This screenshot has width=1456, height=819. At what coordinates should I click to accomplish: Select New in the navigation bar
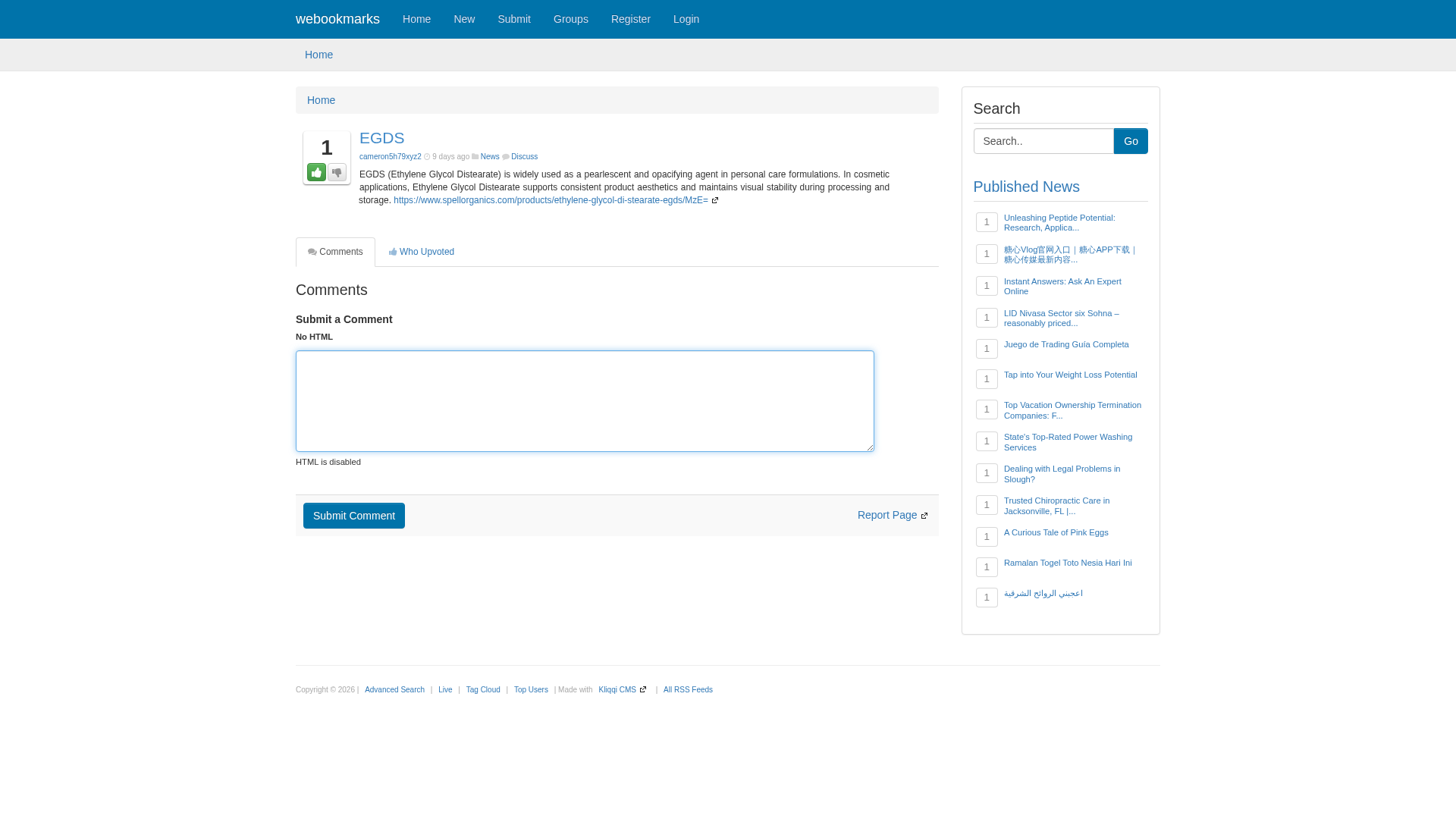tap(464, 19)
